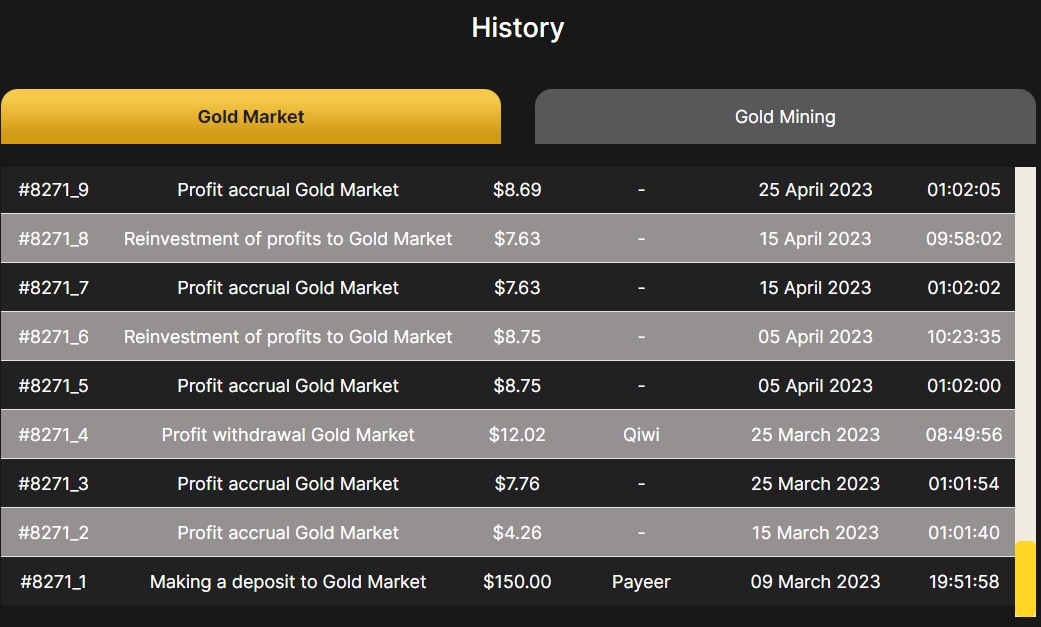Click the History heading

click(518, 28)
